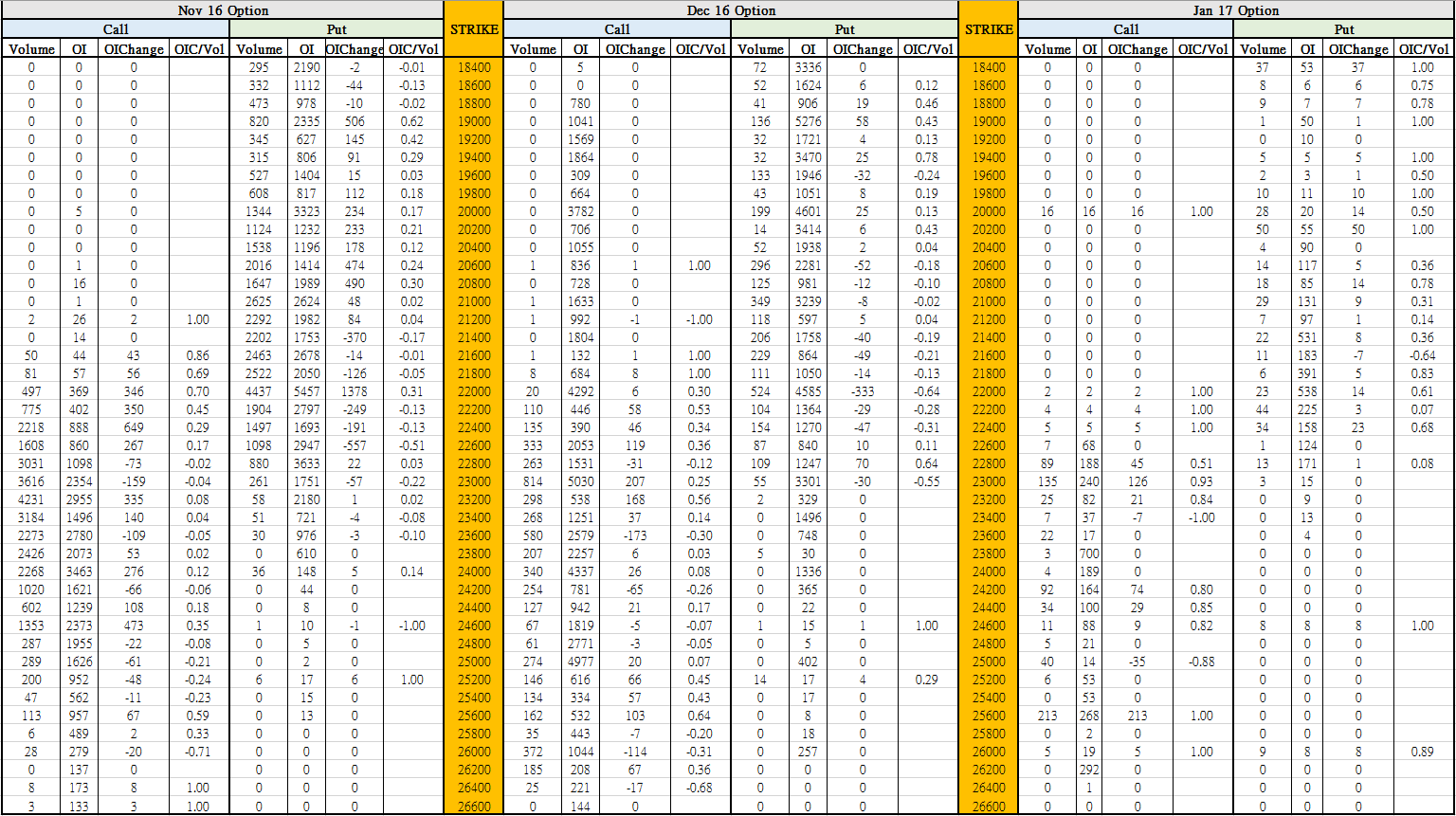
Task: Click the 24000 cell in the right STRIKE column
Action: [x=988, y=571]
